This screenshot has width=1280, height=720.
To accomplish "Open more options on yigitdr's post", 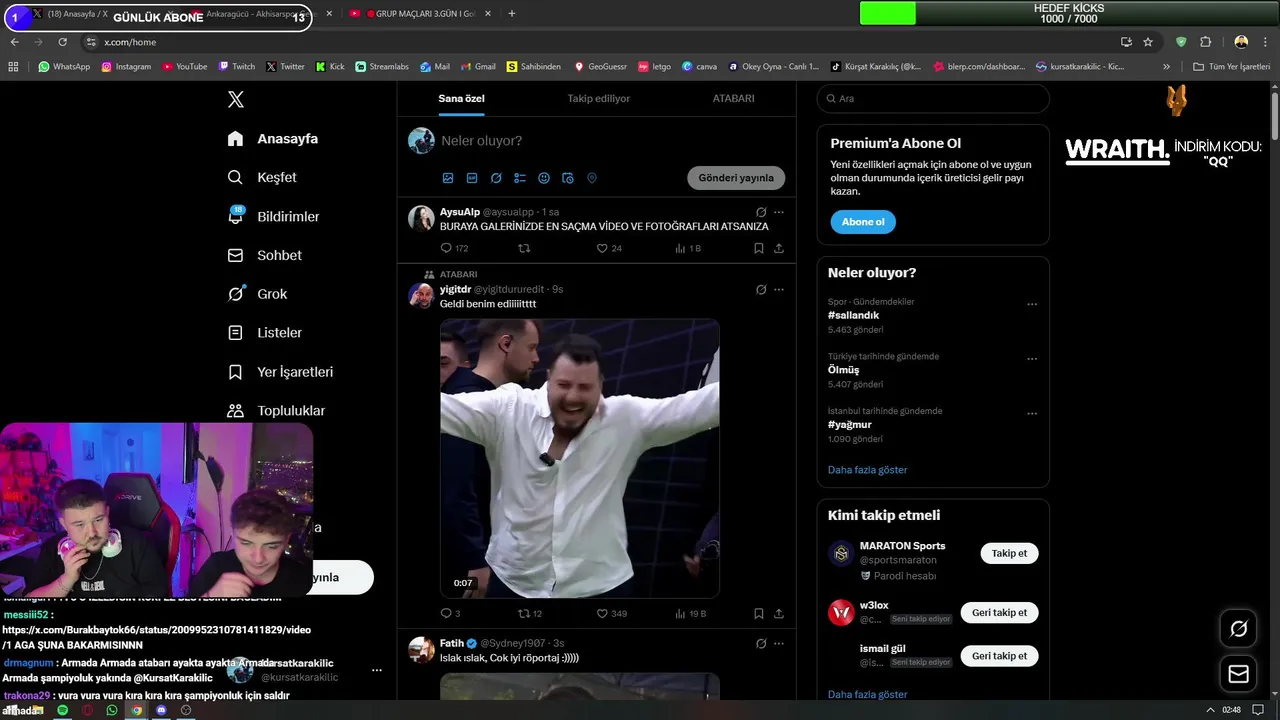I will (x=779, y=289).
